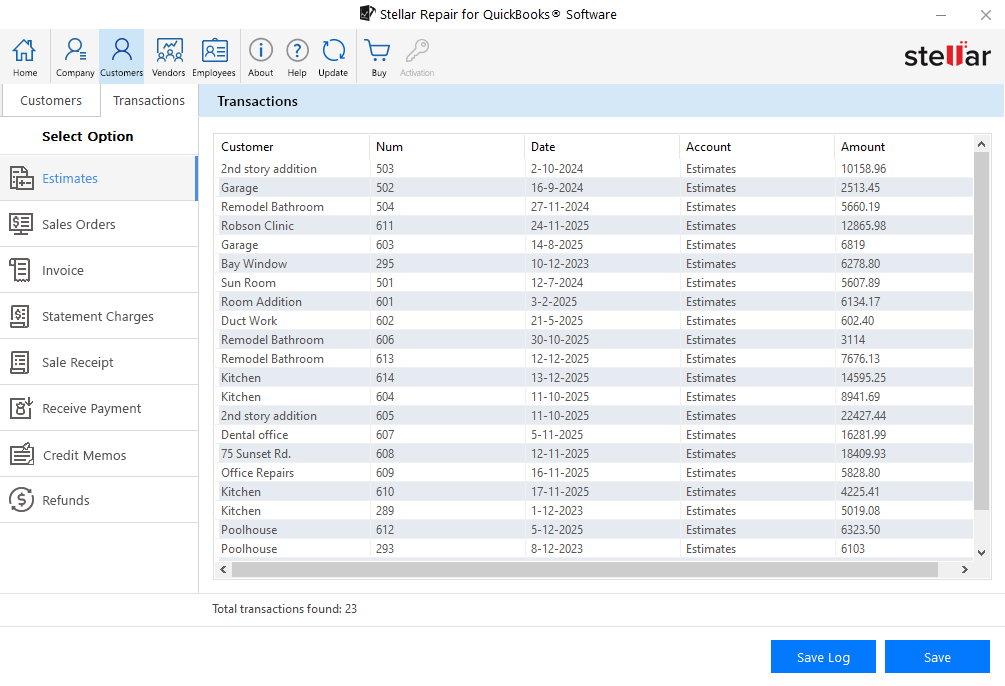The image size is (1005, 686).
Task: Choose the Sales Orders option label
Action: [x=79, y=224]
